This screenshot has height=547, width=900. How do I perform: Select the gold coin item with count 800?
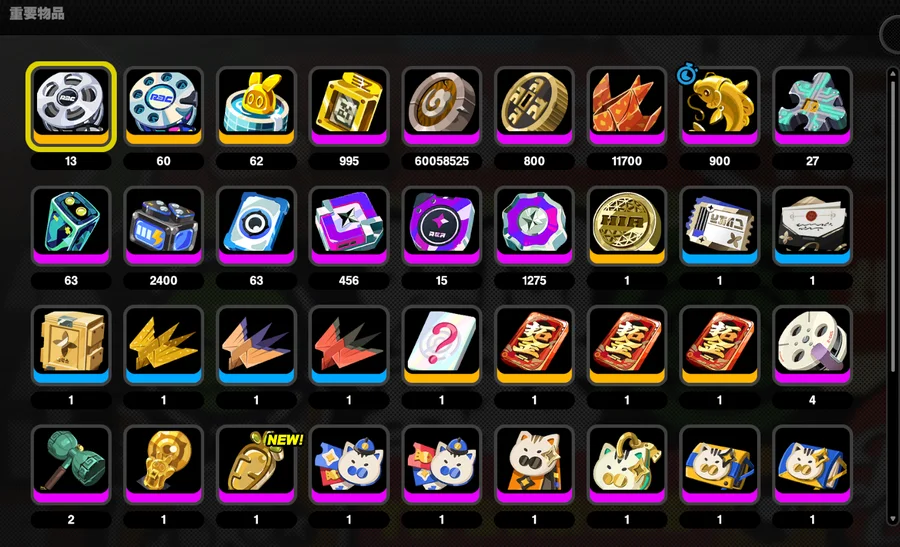pyautogui.click(x=534, y=106)
